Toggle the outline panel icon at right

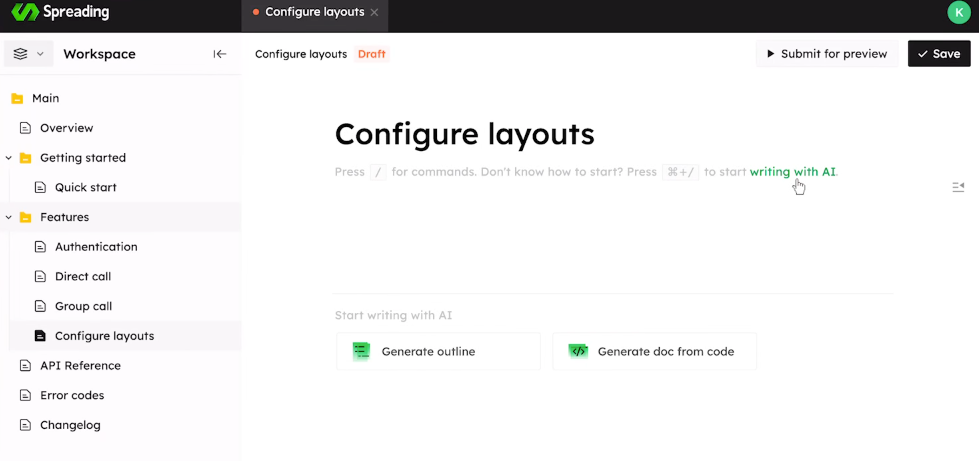click(958, 187)
